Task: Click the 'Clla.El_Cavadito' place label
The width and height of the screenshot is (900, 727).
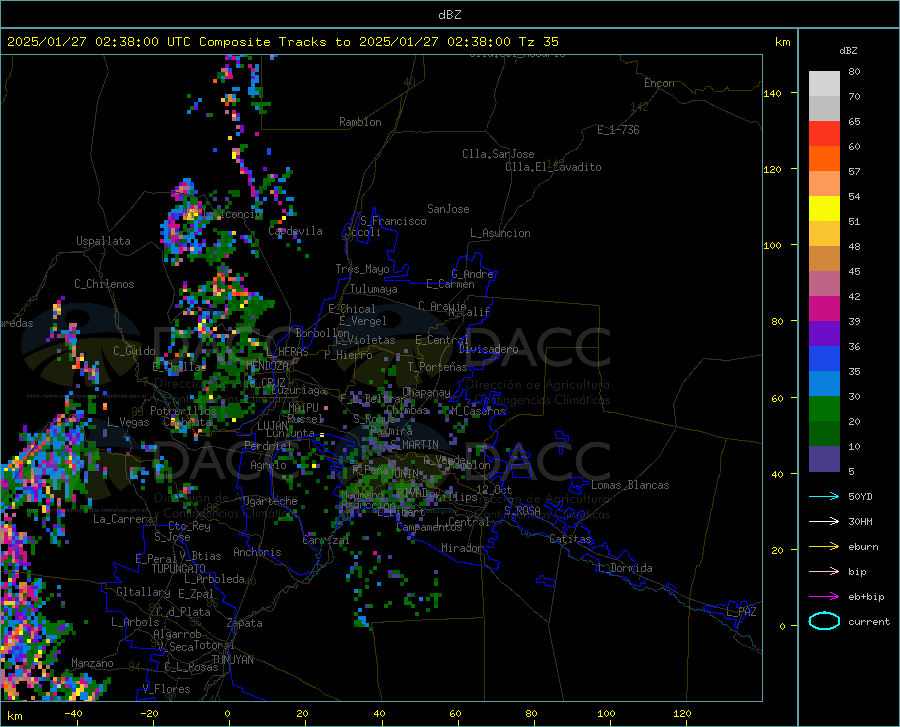Action: tap(553, 167)
